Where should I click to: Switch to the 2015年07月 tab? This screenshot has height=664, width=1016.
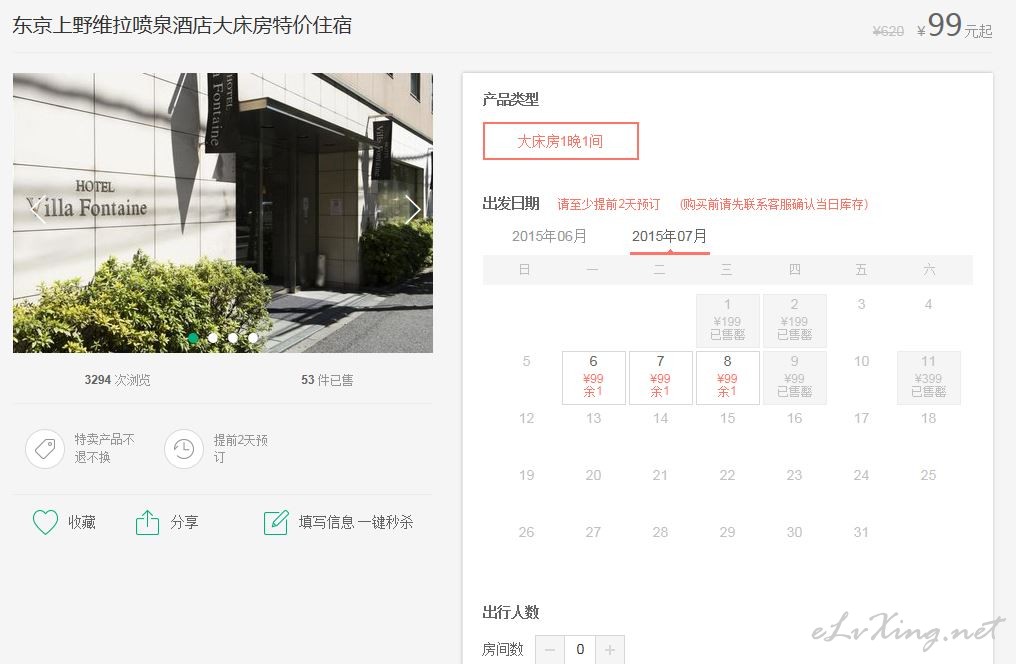pyautogui.click(x=669, y=236)
